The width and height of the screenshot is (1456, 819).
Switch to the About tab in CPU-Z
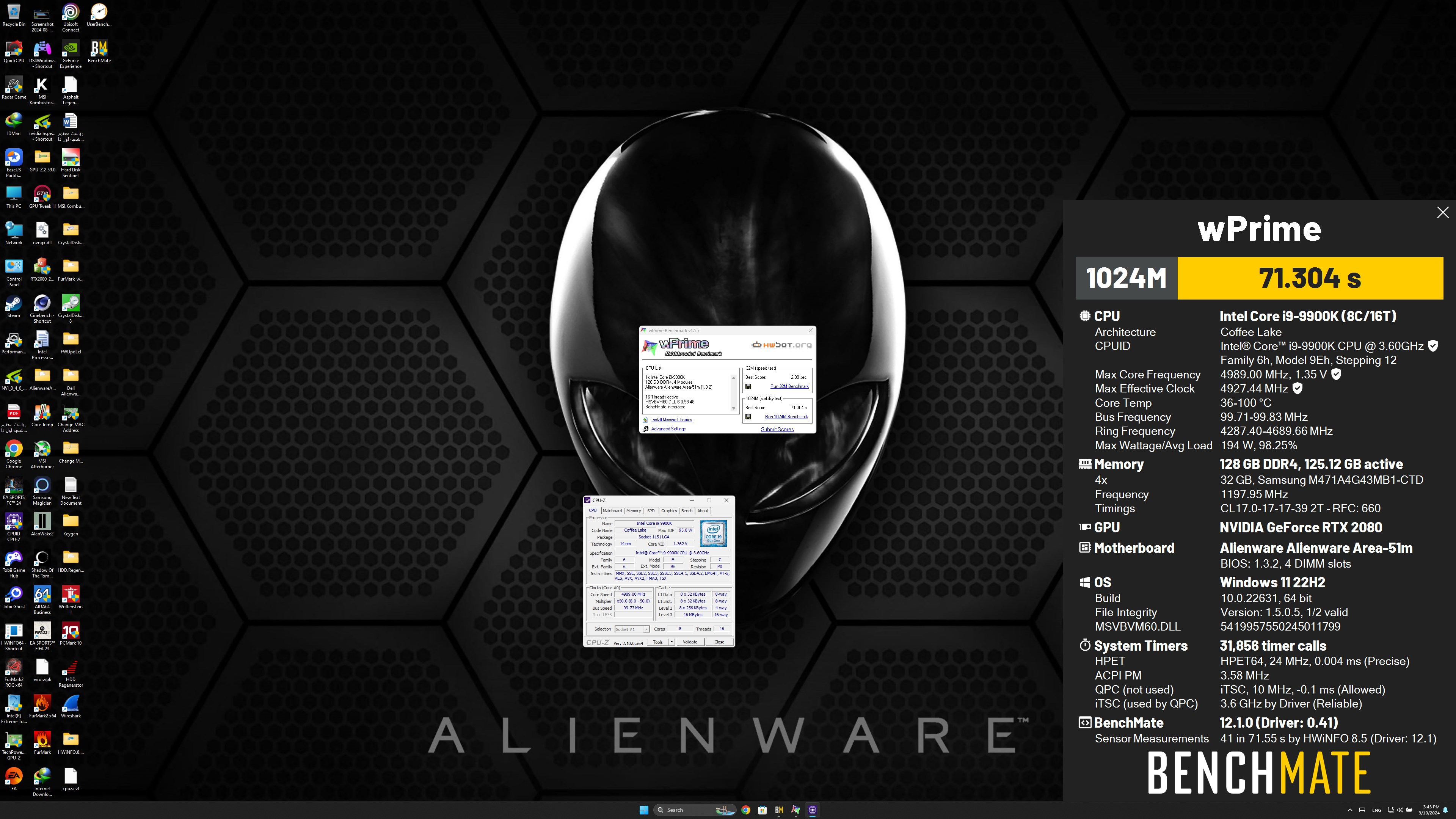click(x=703, y=510)
